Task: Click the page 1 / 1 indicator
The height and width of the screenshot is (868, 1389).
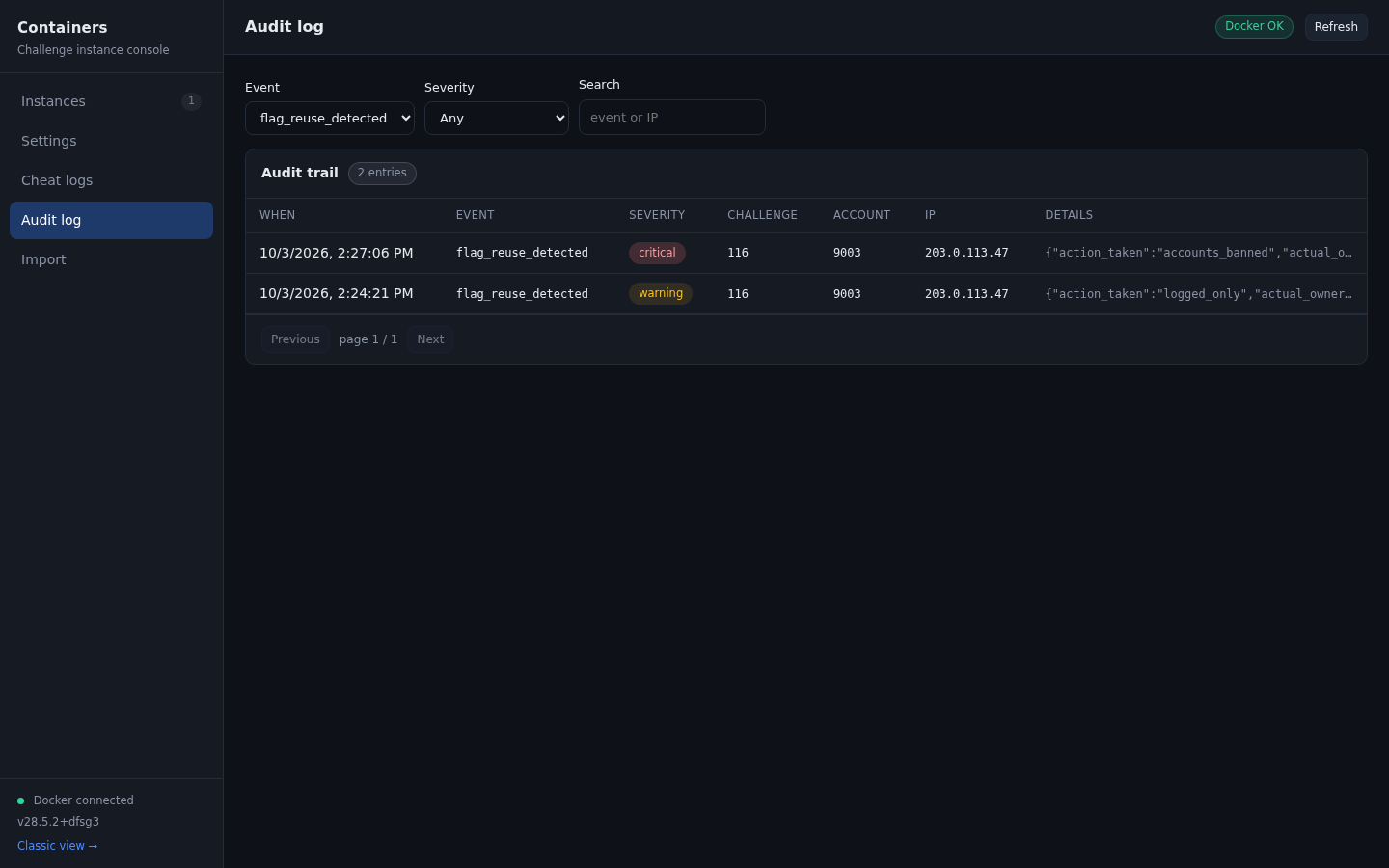Action: coord(368,339)
